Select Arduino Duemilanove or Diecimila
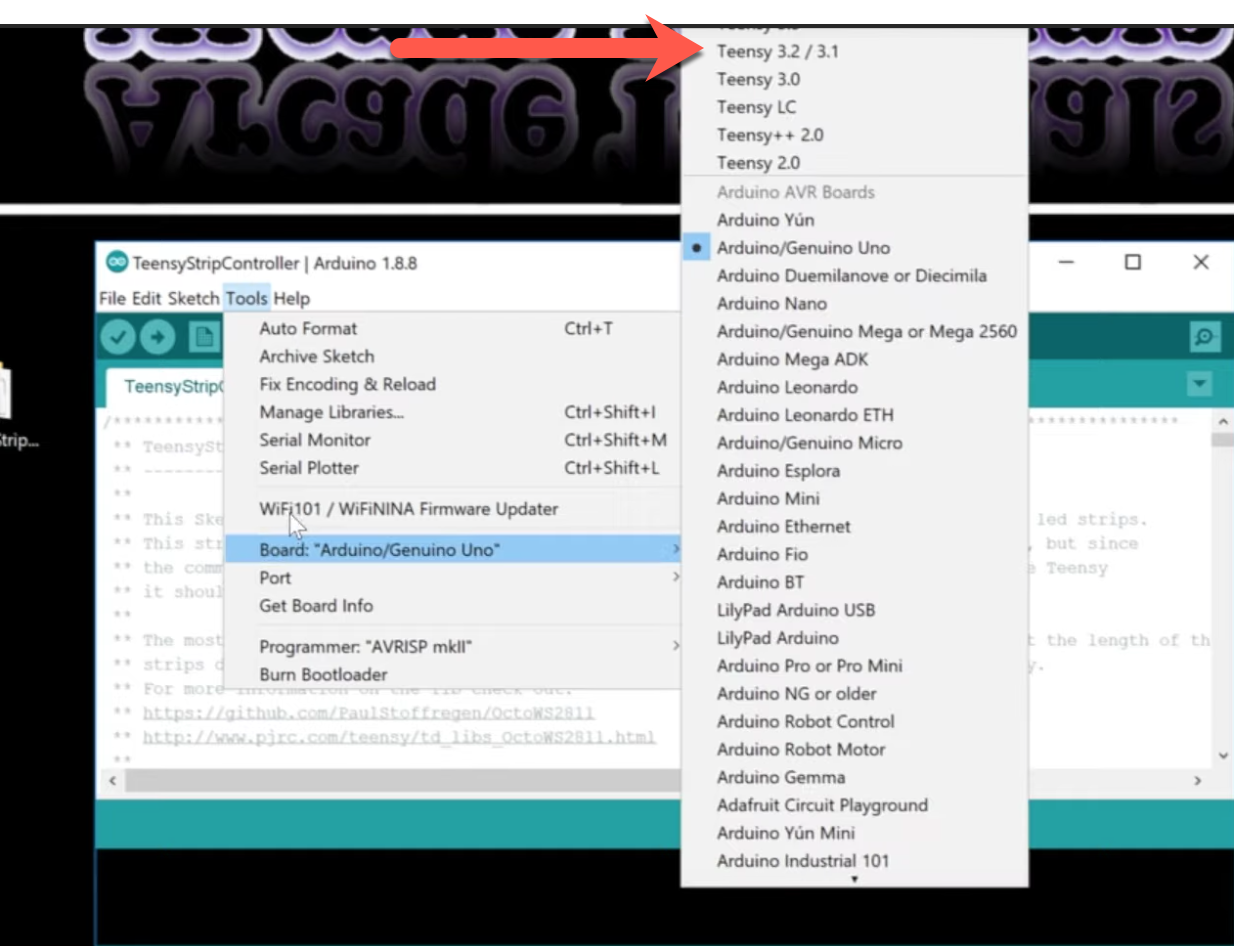 click(x=855, y=276)
